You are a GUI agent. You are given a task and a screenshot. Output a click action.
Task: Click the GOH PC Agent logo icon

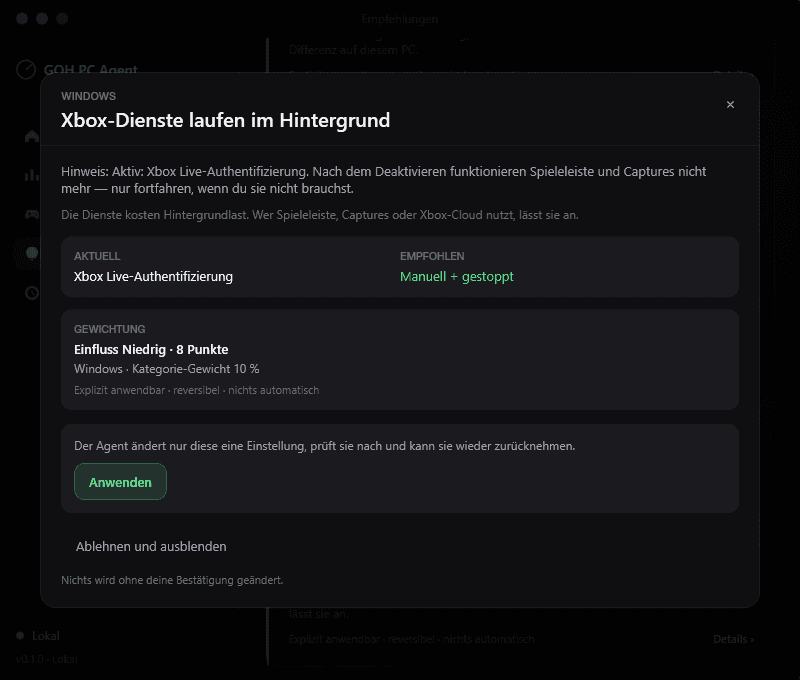[26, 69]
